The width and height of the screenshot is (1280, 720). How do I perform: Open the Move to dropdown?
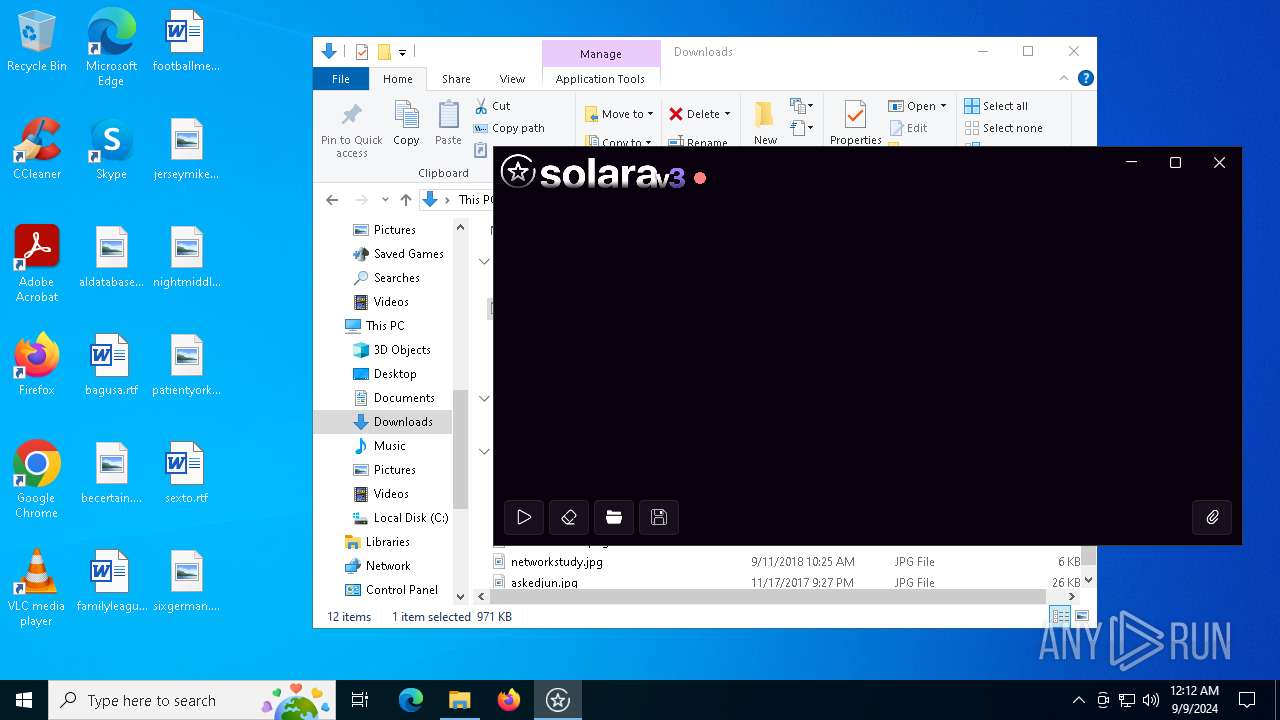coord(619,114)
